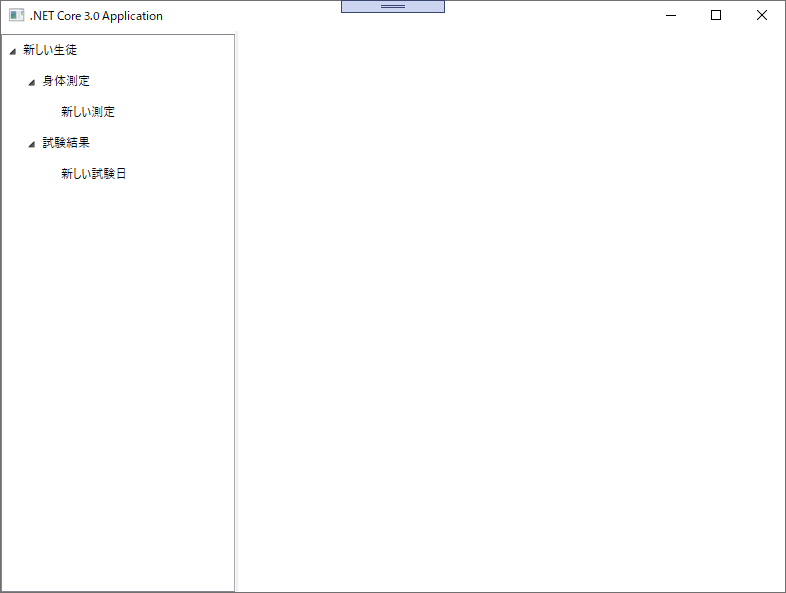Collapse the 新しい生徒 tree node arrow
Screen dimensions: 786x593
click(x=13, y=51)
